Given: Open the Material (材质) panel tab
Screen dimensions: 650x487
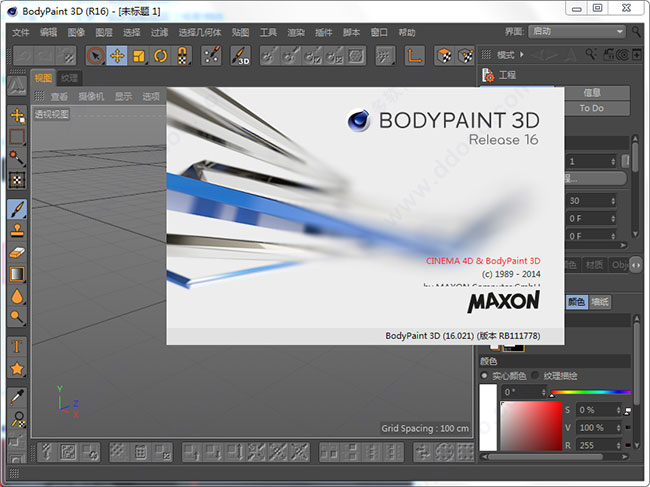Looking at the screenshot, I should pos(594,265).
